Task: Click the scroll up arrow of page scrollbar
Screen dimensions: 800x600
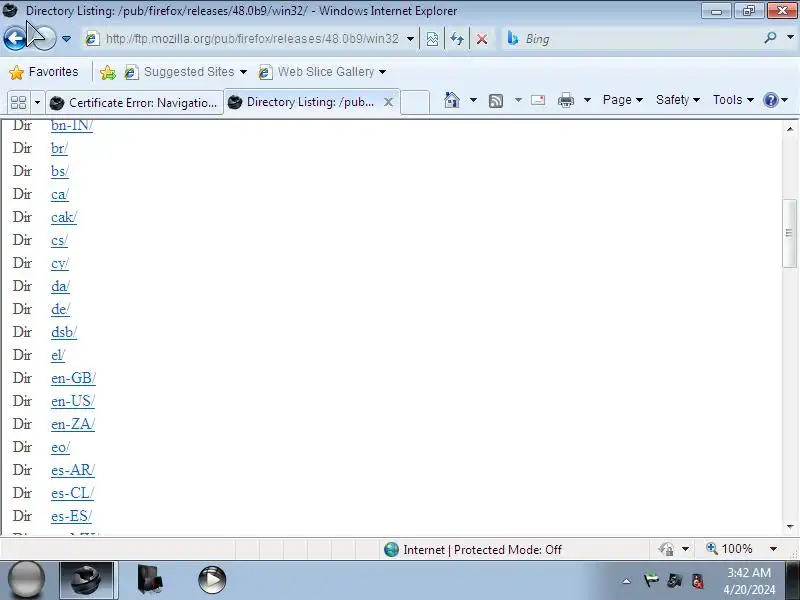Action: point(790,129)
